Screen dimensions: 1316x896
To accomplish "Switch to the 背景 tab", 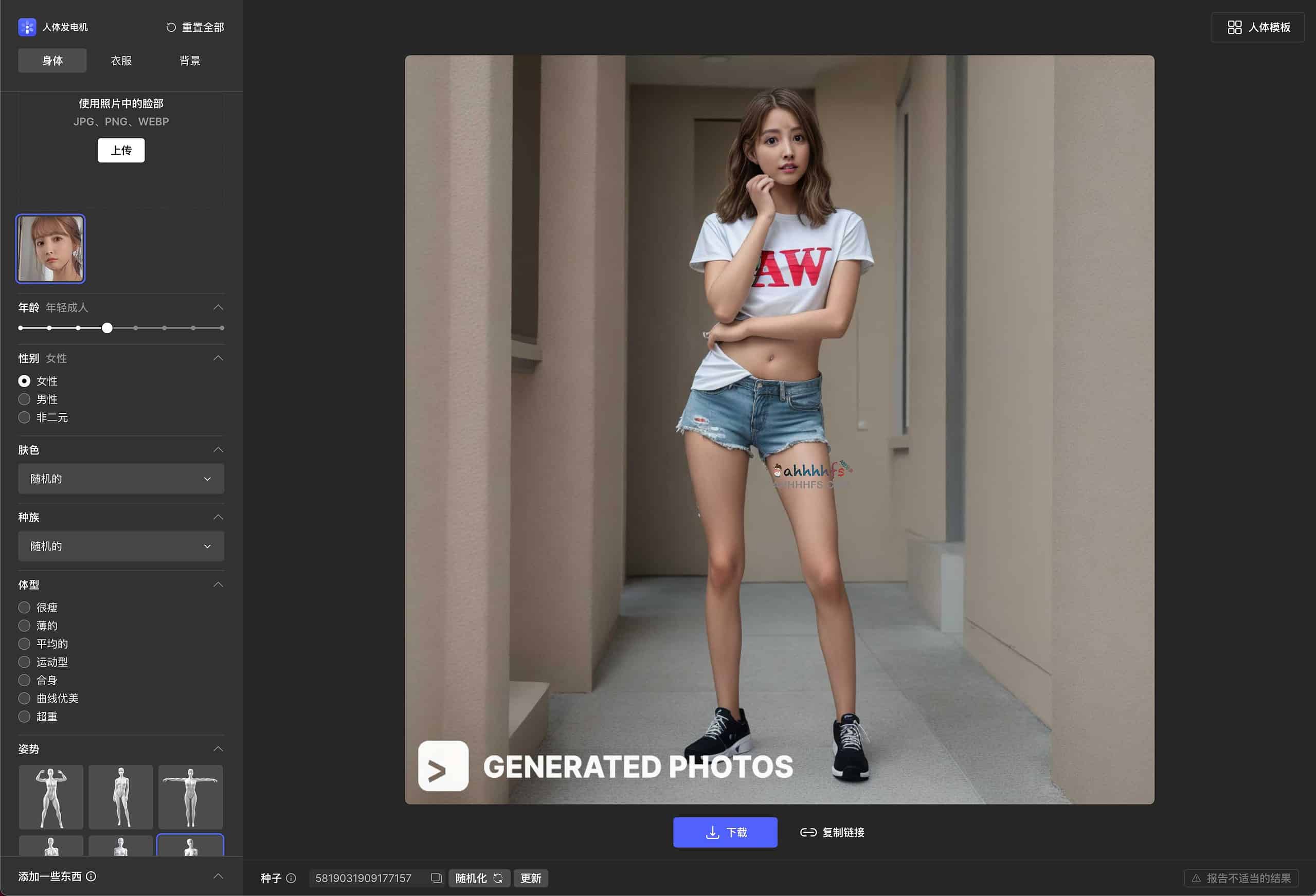I will pos(190,61).
